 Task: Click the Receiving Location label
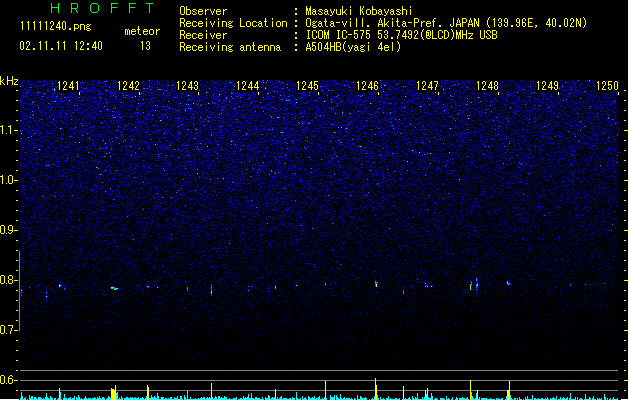point(233,23)
